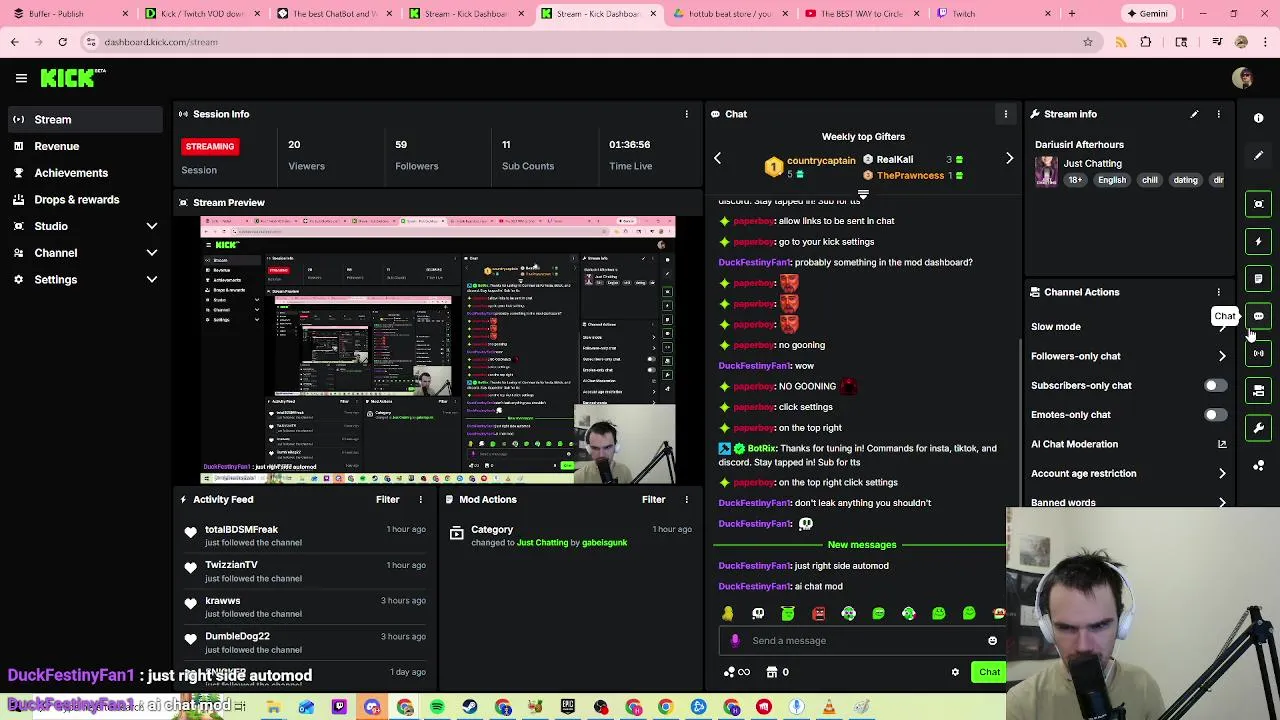This screenshot has height=720, width=1280.
Task: Open the profile avatar menu top right
Action: tap(1243, 78)
